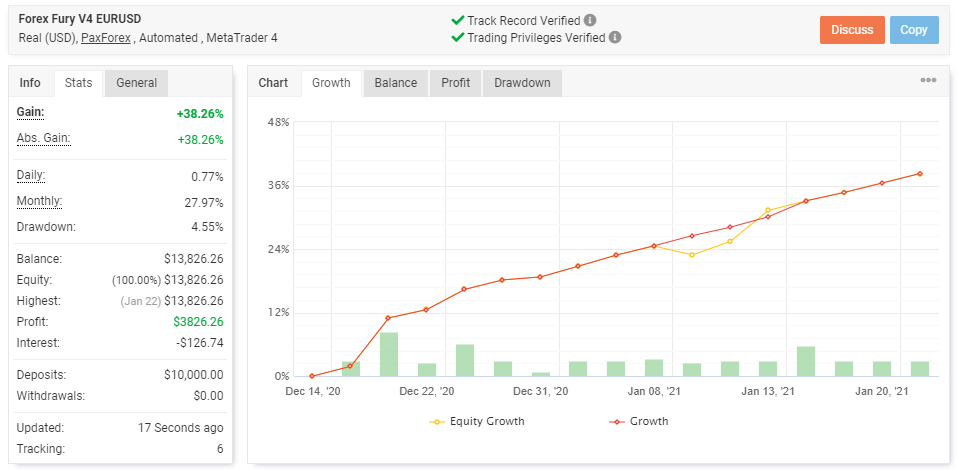Click info icon beside Trading Privileges Verified
Viewport: 958px width, 470px height.
[x=615, y=38]
